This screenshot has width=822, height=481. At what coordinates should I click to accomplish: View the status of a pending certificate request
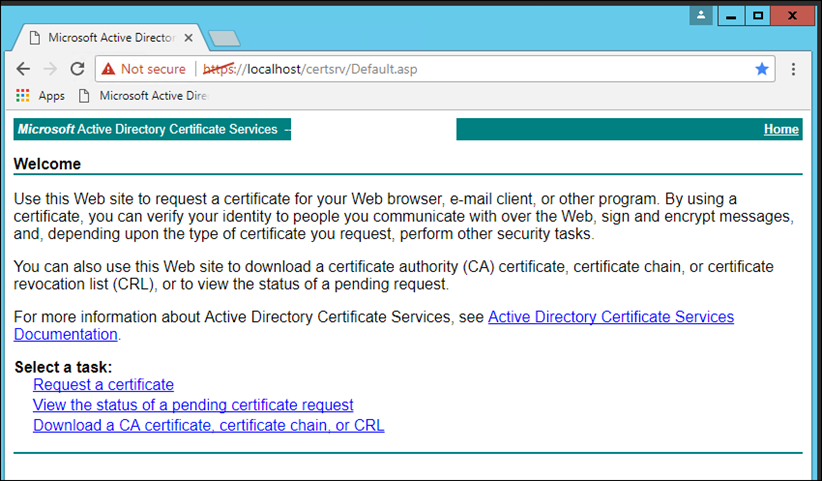[x=193, y=405]
